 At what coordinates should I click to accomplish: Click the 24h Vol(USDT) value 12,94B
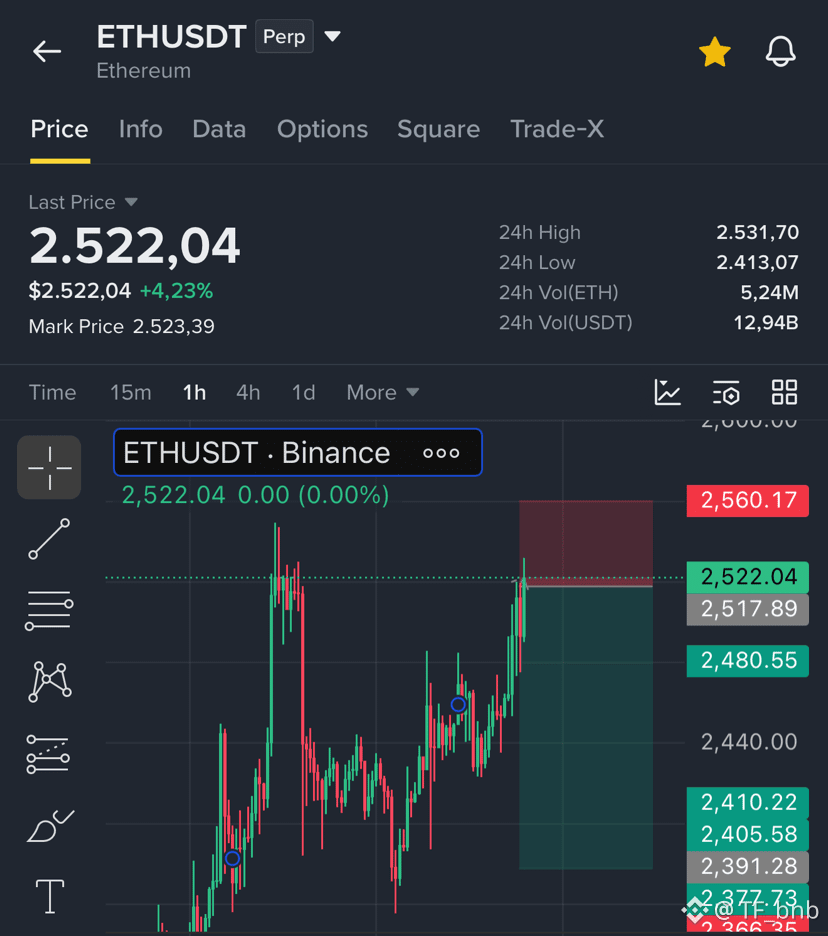pyautogui.click(x=765, y=323)
